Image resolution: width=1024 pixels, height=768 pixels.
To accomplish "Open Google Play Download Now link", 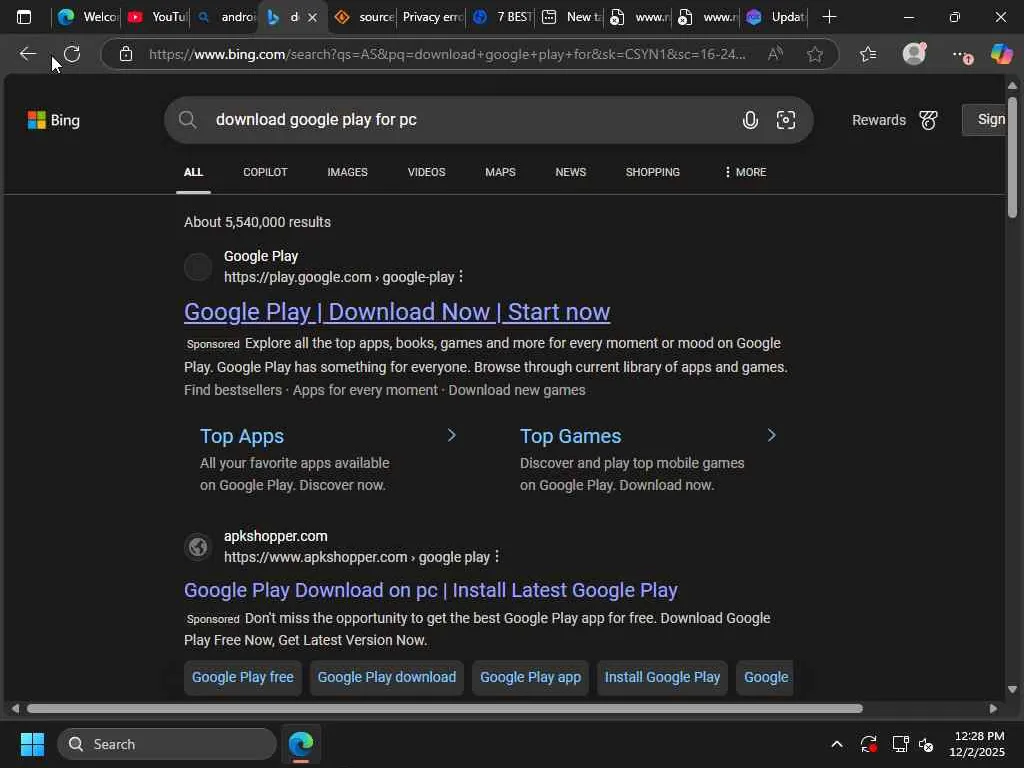I will click(397, 312).
